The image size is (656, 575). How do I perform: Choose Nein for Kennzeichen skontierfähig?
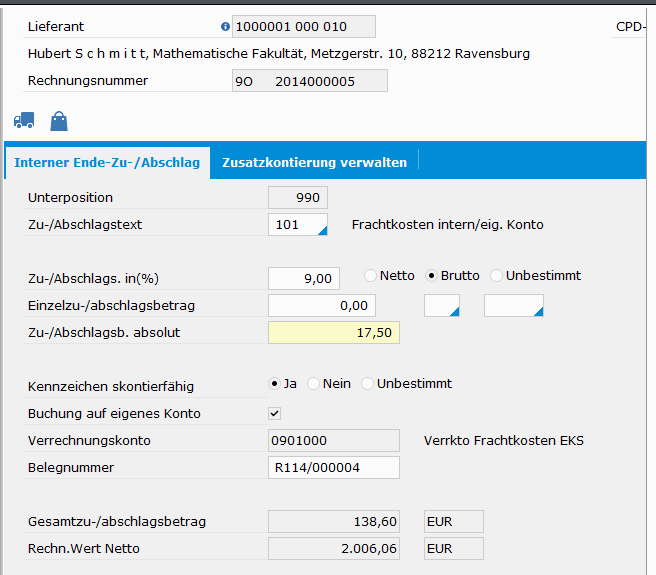(x=313, y=384)
